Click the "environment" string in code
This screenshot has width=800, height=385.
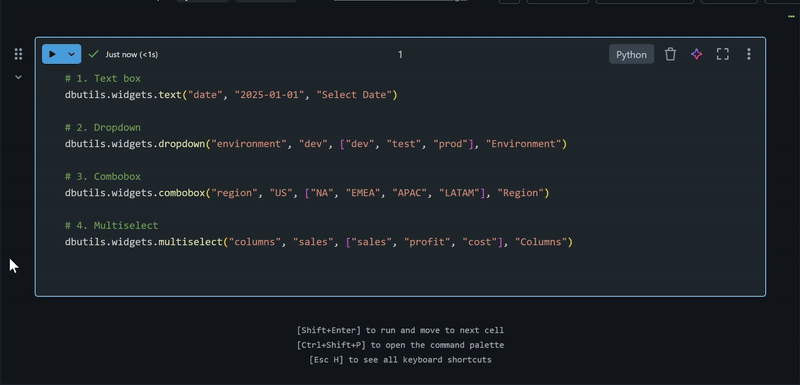pos(249,144)
